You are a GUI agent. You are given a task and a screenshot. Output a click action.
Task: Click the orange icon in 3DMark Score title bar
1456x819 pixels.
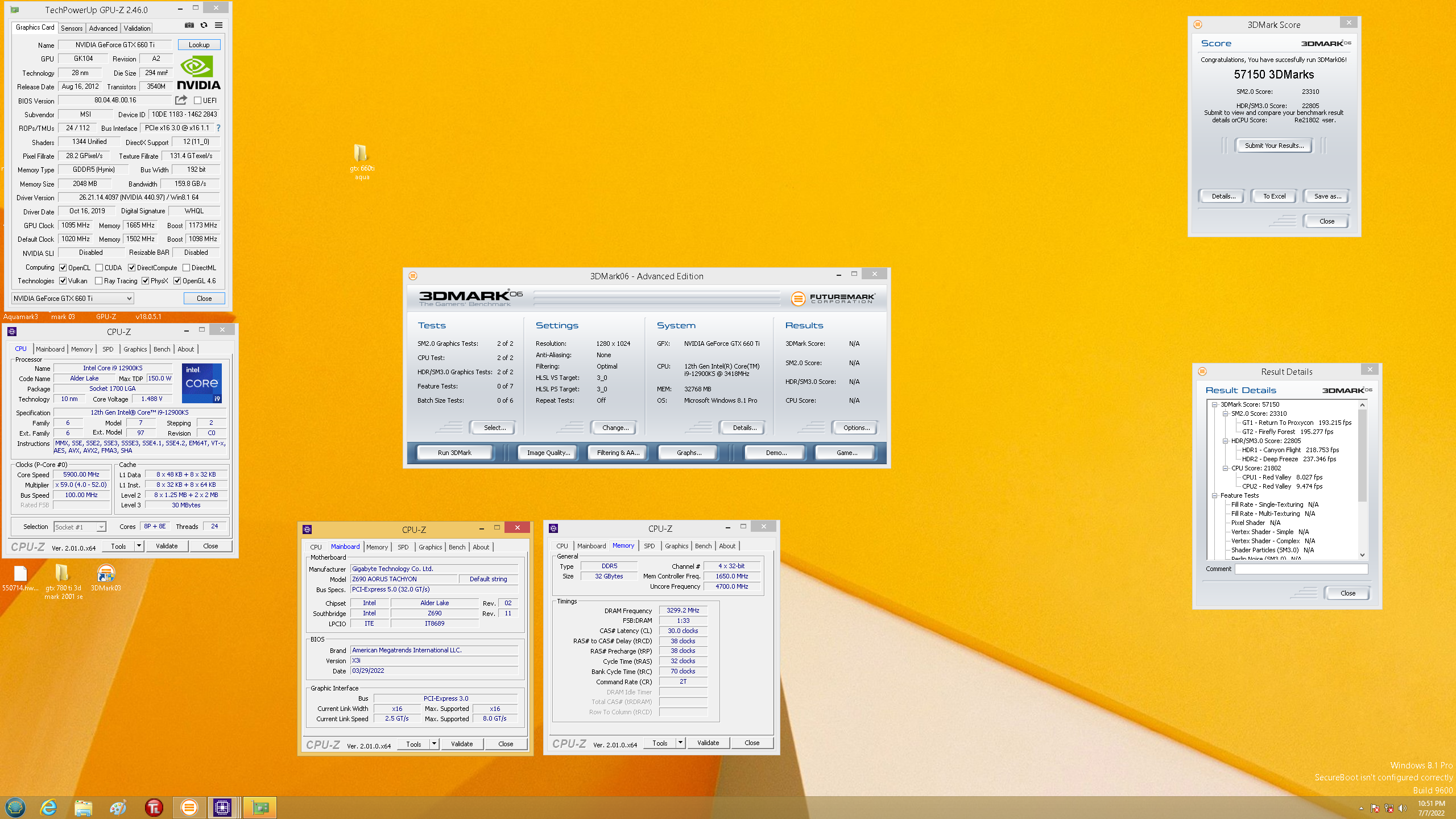tap(1198, 24)
